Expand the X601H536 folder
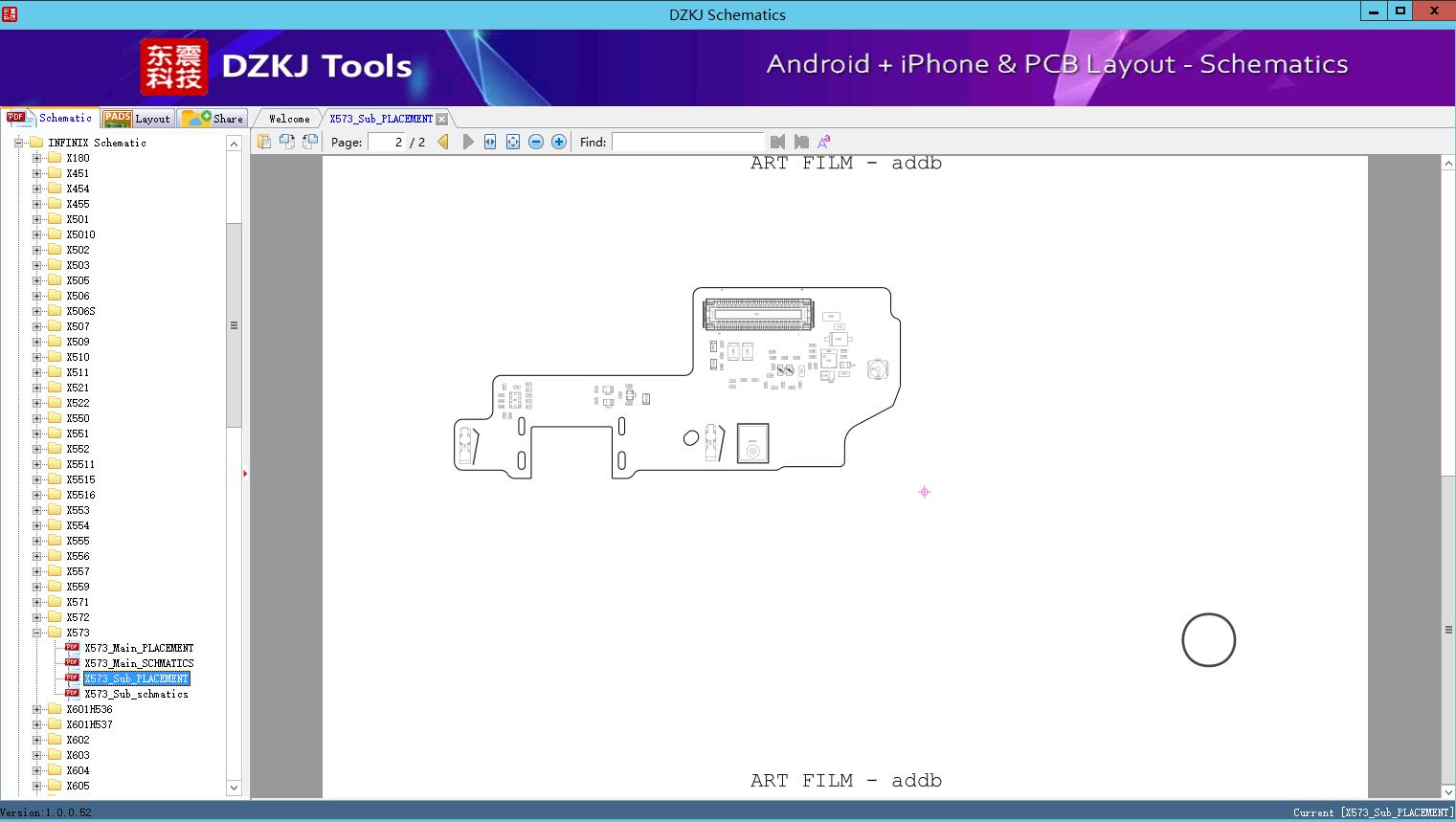The width and height of the screenshot is (1456, 822). click(35, 709)
